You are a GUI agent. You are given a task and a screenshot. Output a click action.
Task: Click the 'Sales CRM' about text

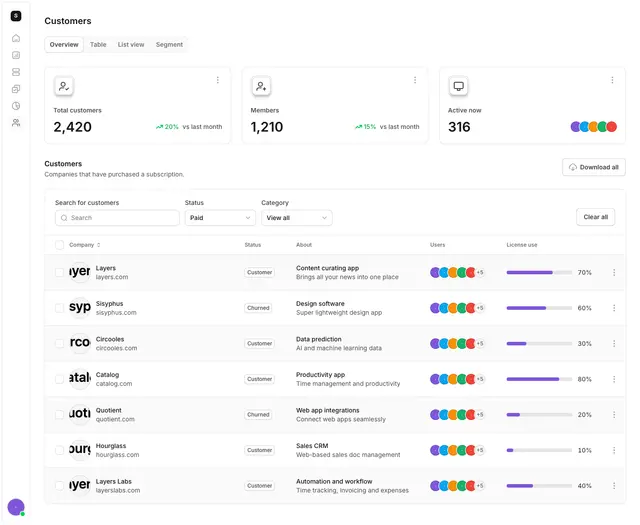coord(312,446)
